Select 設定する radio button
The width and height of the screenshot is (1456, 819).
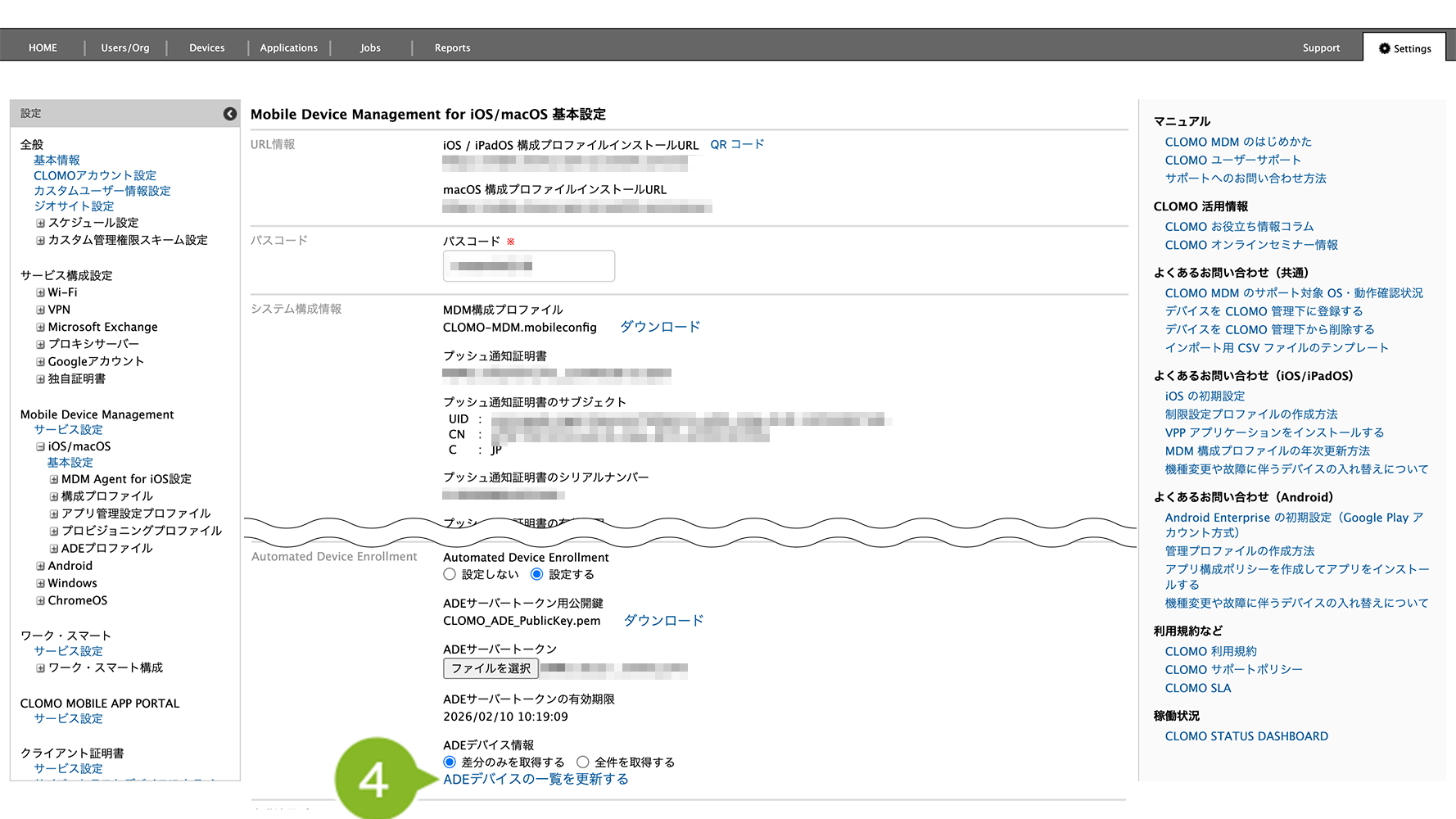tap(537, 574)
